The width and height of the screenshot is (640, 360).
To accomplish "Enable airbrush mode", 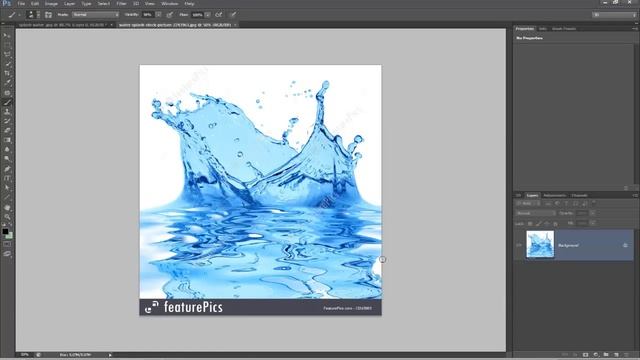I will [219, 15].
